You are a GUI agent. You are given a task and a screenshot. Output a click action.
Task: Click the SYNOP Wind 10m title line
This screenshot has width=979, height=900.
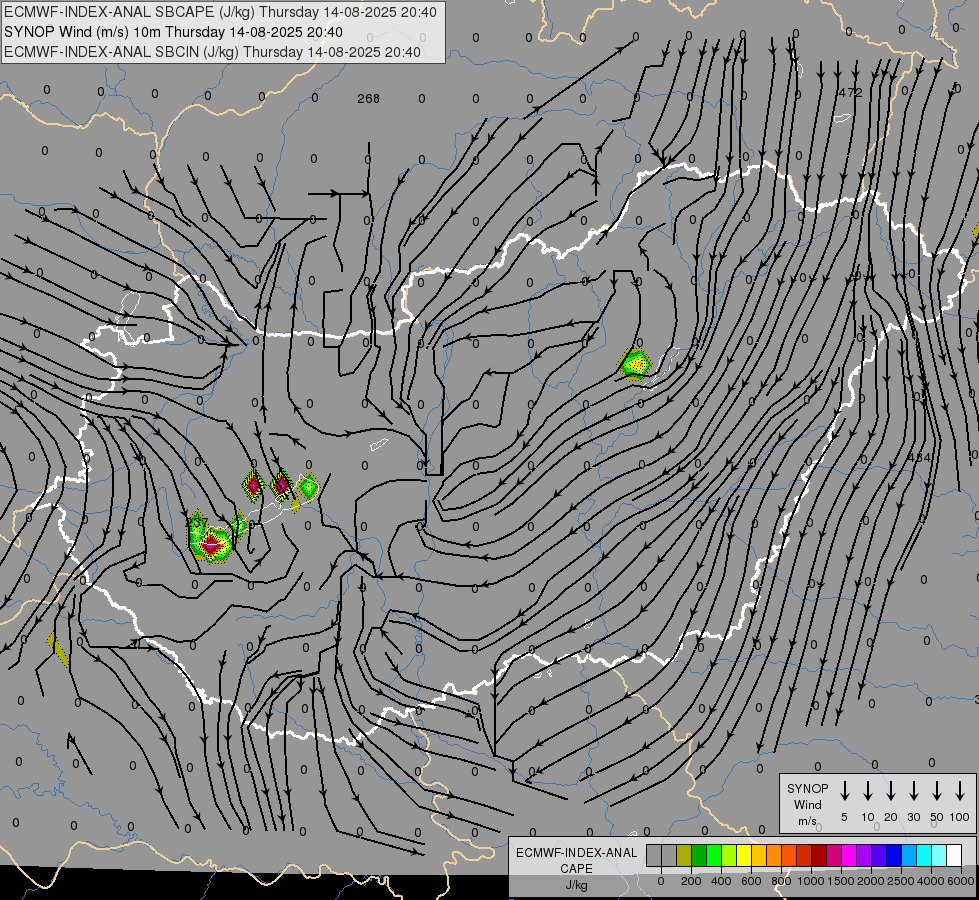click(173, 32)
